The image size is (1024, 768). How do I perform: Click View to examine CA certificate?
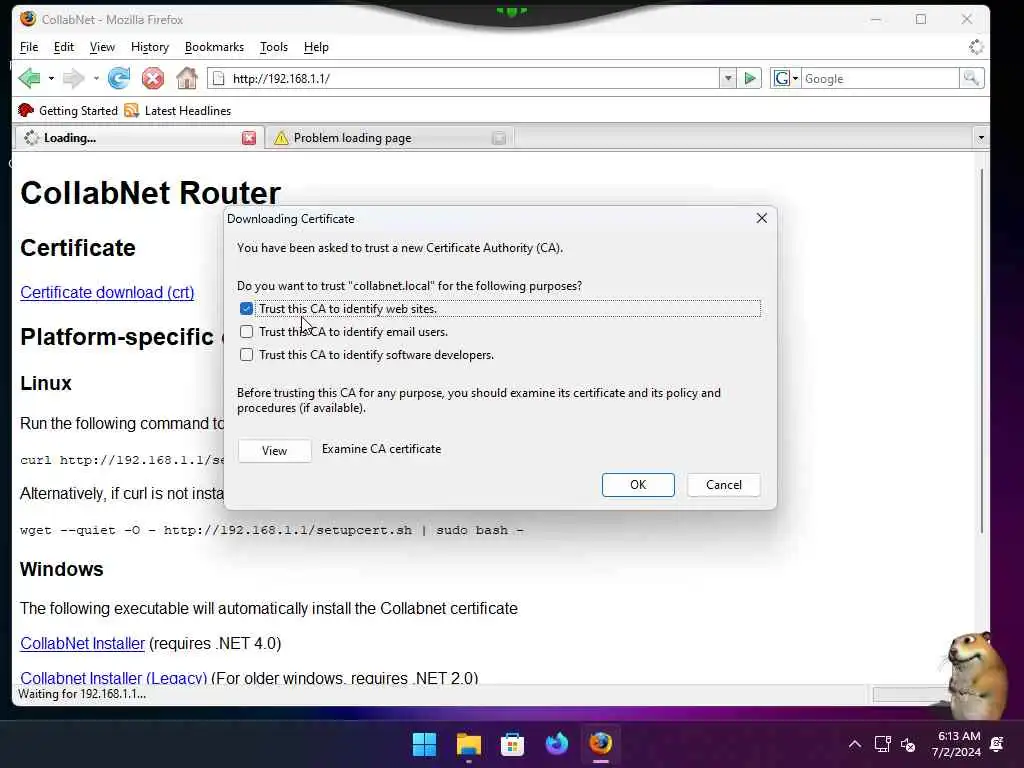click(274, 451)
